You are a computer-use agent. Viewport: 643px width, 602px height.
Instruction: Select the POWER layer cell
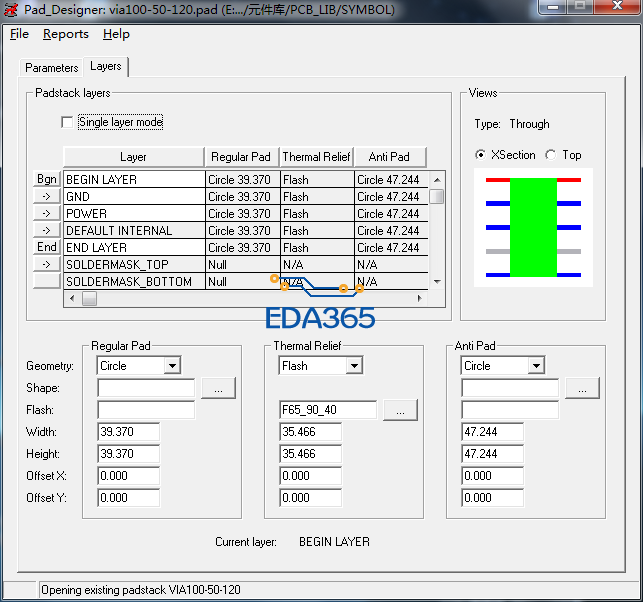(x=135, y=214)
